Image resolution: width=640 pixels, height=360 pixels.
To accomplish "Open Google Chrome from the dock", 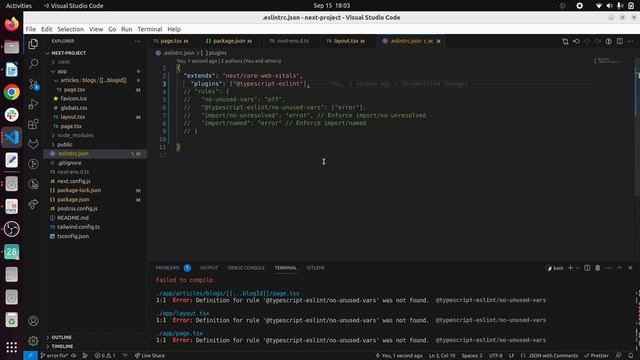I will click(11, 92).
